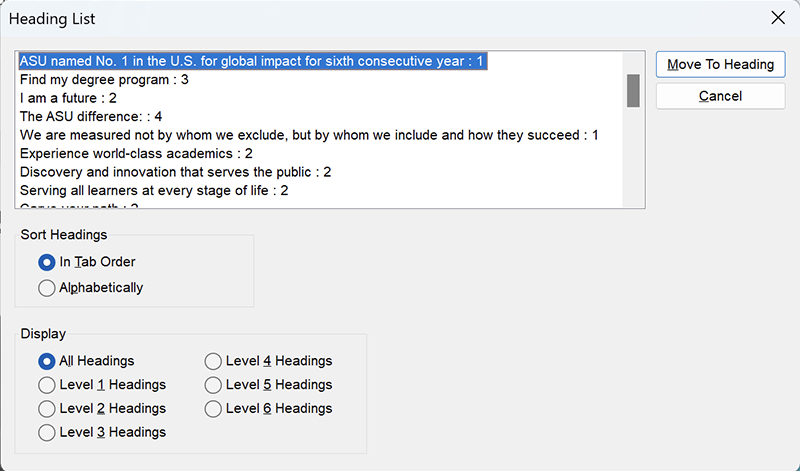This screenshot has height=471, width=800.
Task: Select 'The ASU difference: : 4' heading
Action: click(91, 116)
